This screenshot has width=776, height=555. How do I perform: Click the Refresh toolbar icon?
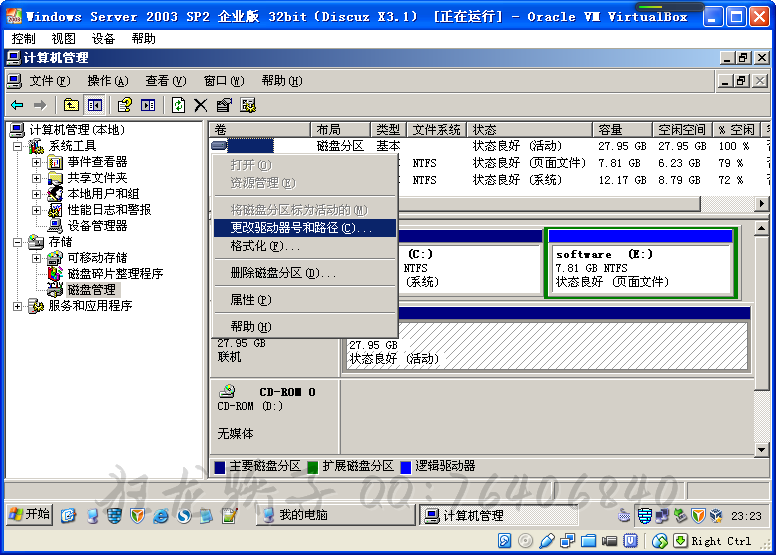tap(178, 105)
